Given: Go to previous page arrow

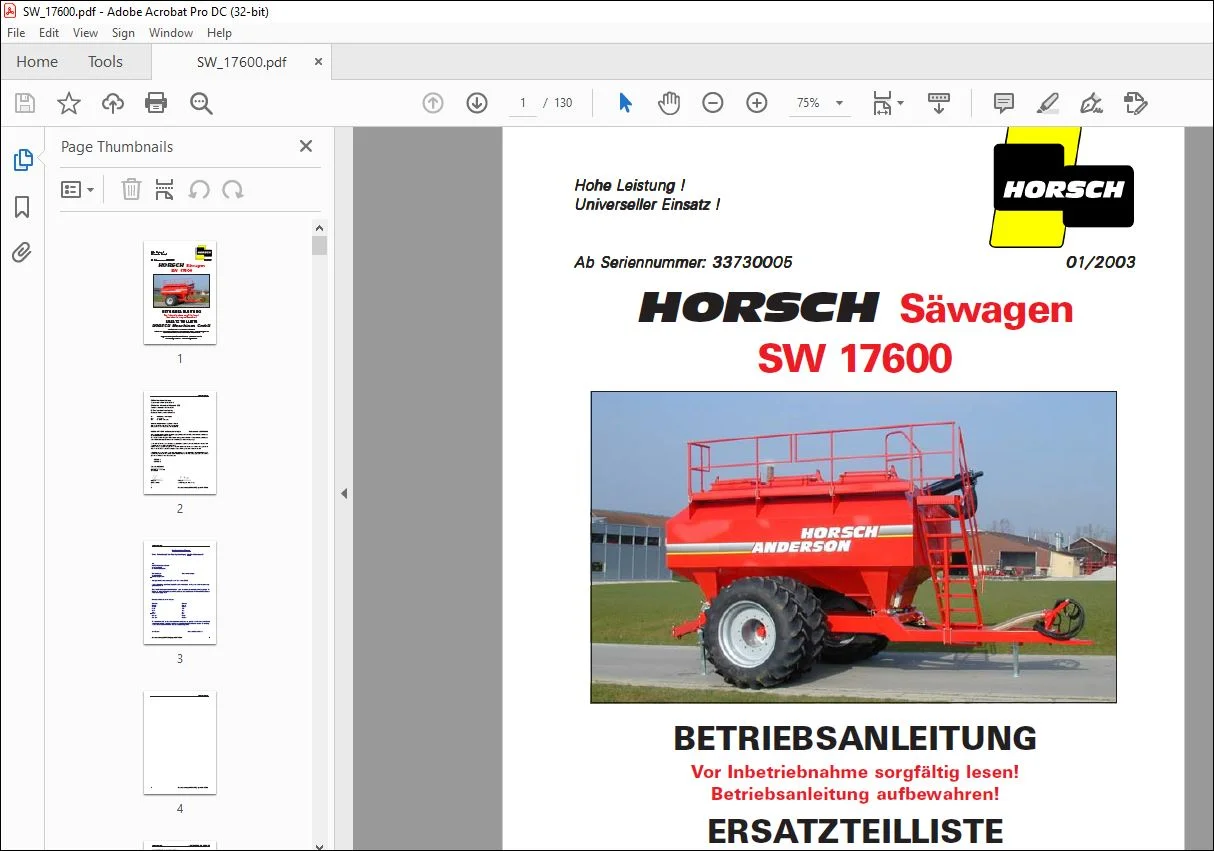Looking at the screenshot, I should (x=433, y=103).
